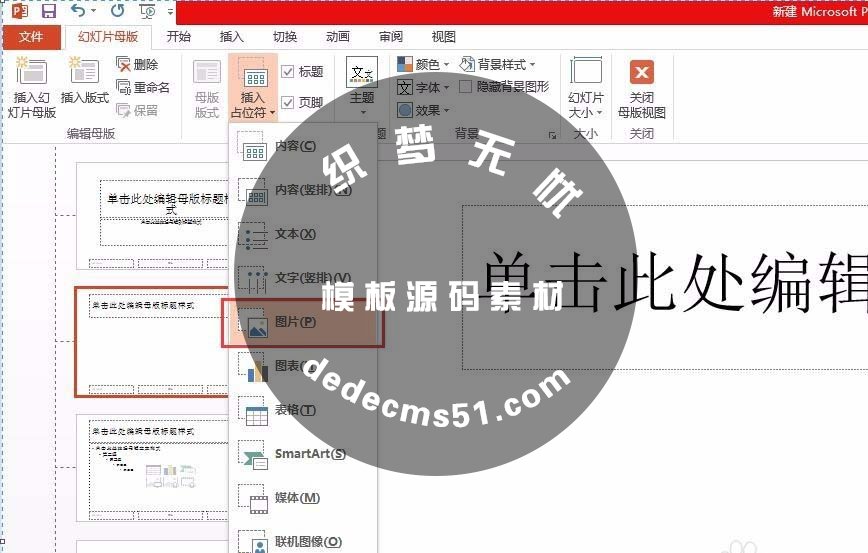This screenshot has width=868, height=553.
Task: Open the 效果 effects dropdown
Action: pos(423,111)
